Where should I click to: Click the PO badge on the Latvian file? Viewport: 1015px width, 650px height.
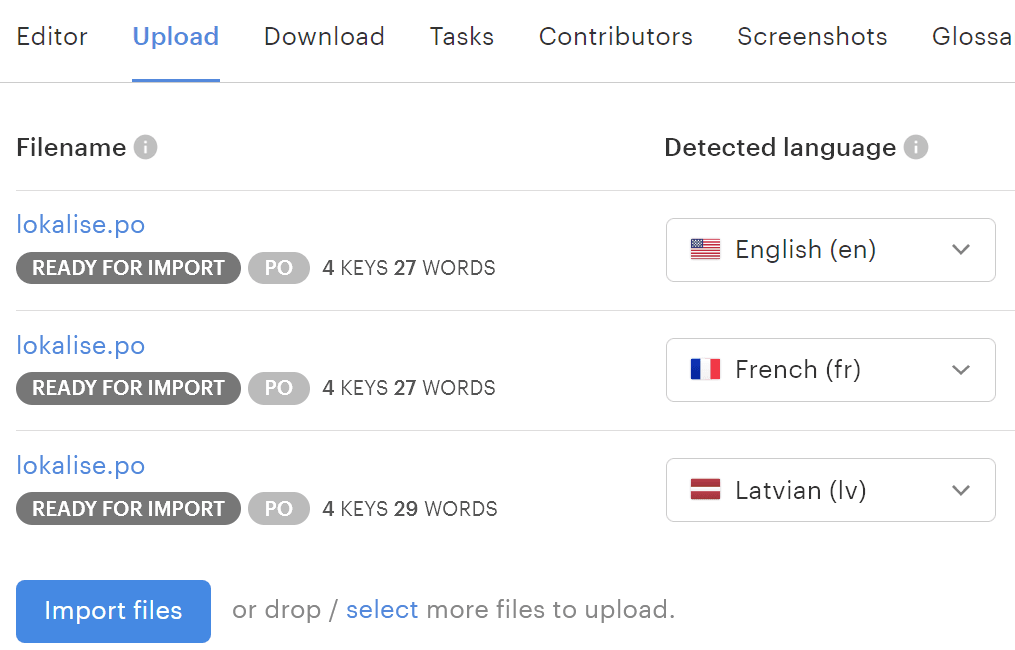(x=279, y=508)
